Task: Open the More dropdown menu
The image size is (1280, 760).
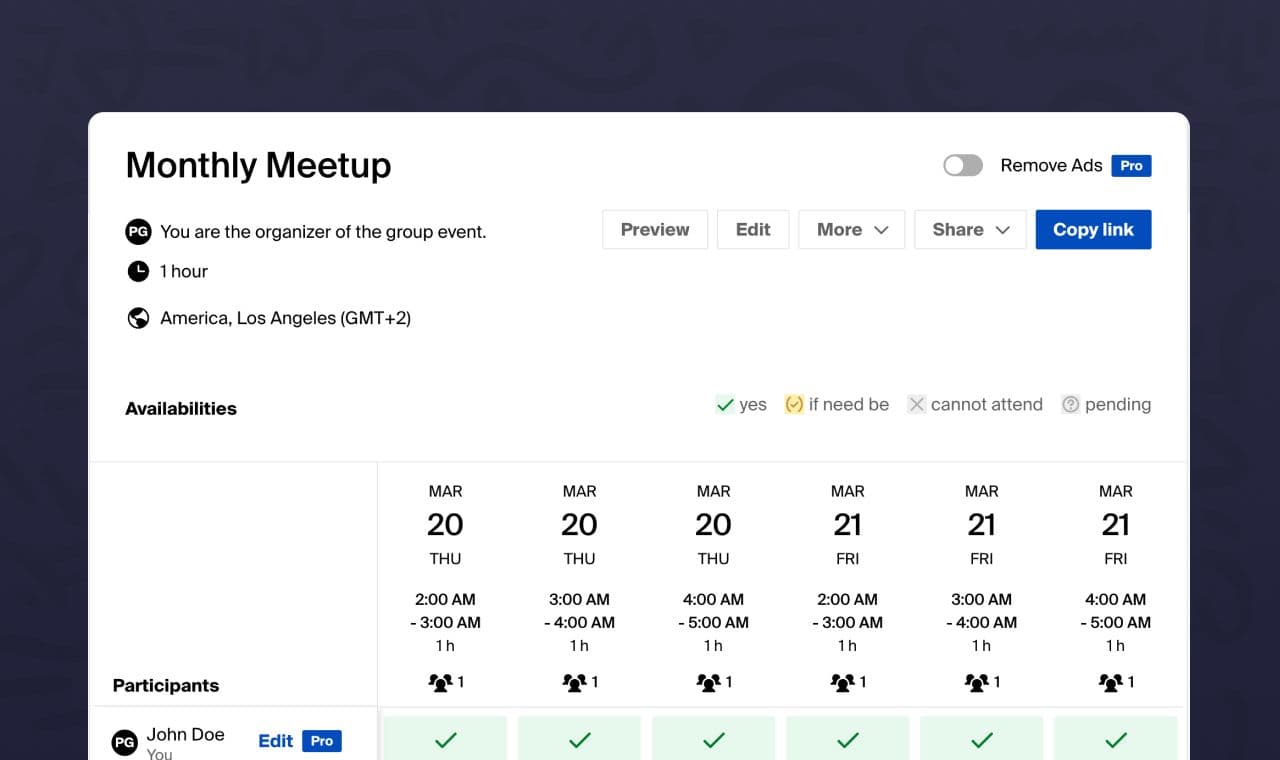Action: [x=851, y=230]
